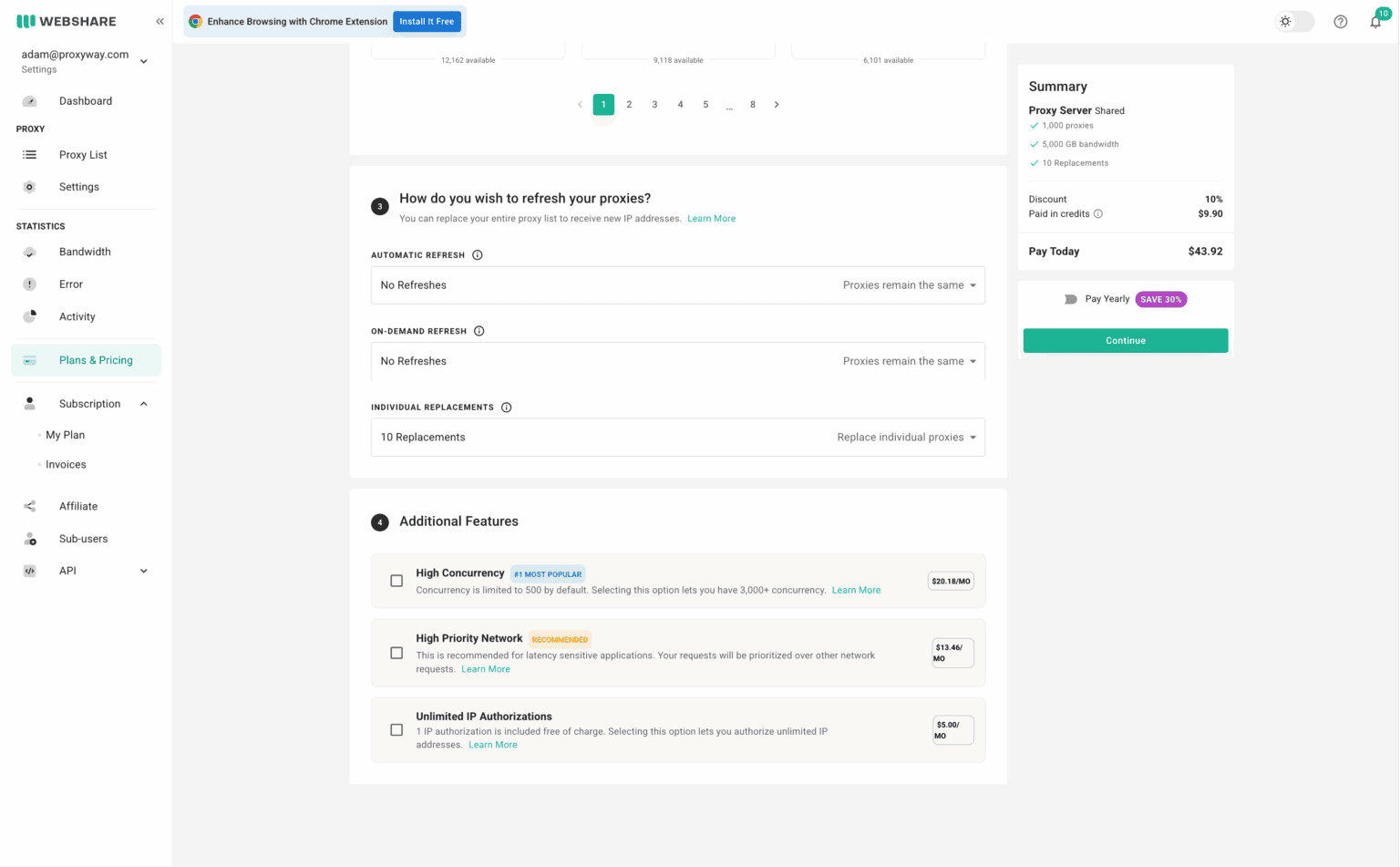
Task: Open the Proxy List section
Action: (81, 154)
